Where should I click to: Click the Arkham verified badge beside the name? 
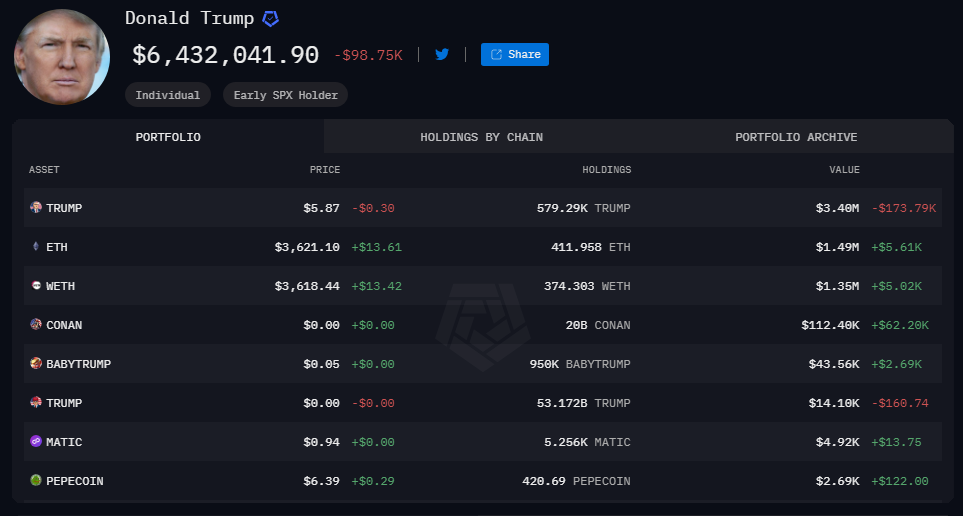pos(270,19)
